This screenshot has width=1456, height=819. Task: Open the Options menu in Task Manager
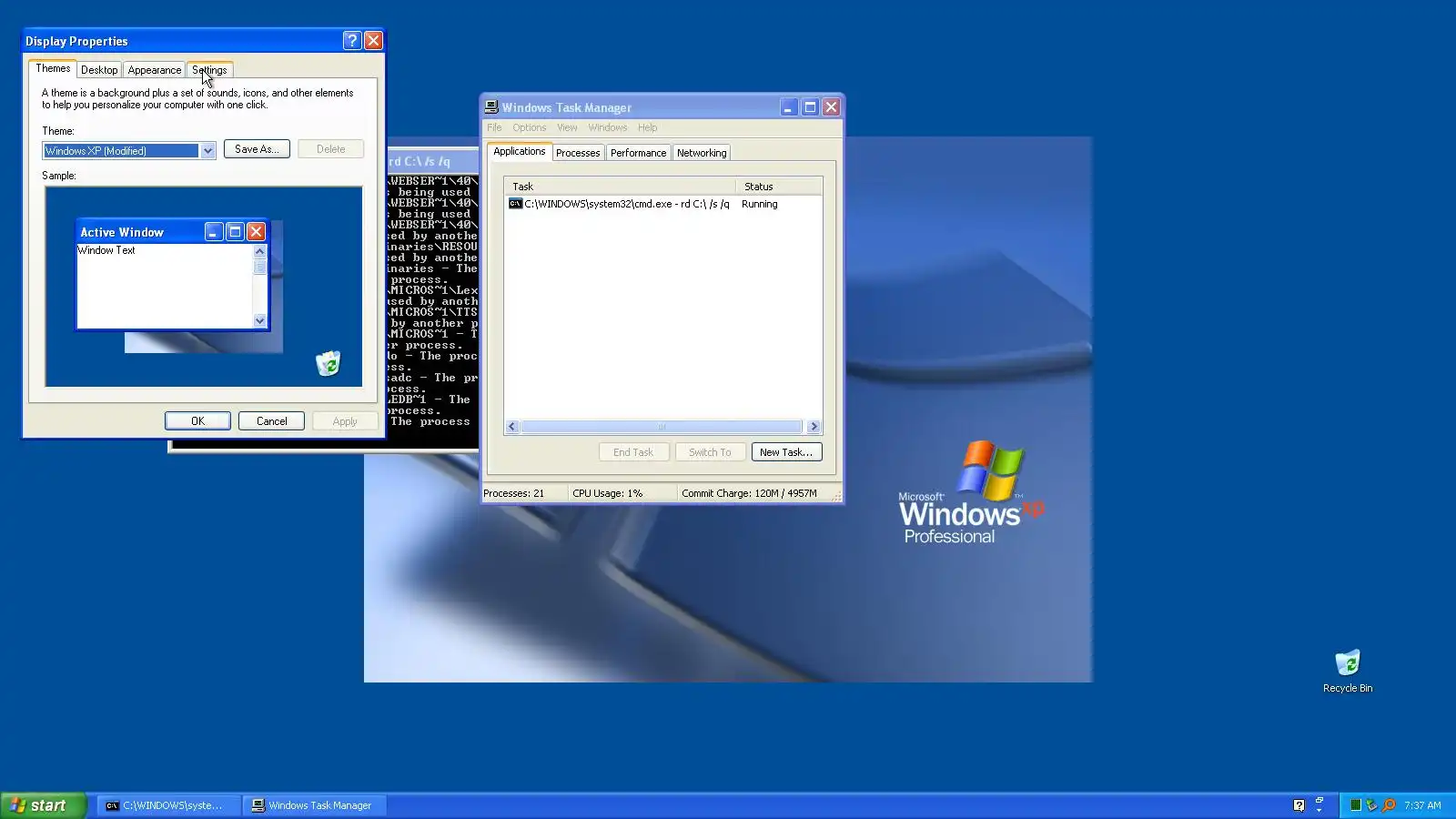pyautogui.click(x=530, y=127)
